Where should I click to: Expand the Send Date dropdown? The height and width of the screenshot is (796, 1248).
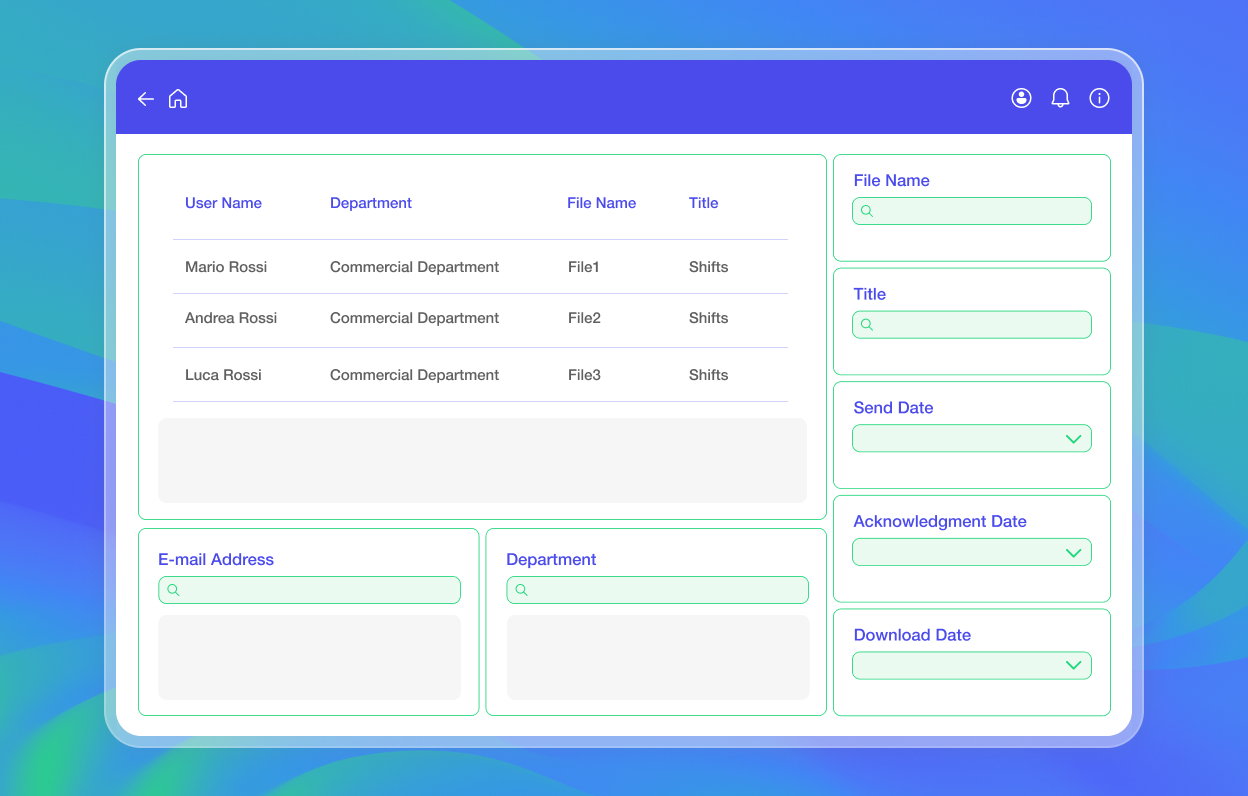coord(972,438)
